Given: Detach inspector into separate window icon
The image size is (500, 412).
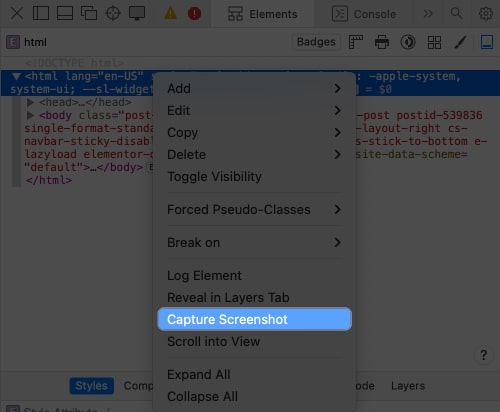Looking at the screenshot, I should (89, 14).
